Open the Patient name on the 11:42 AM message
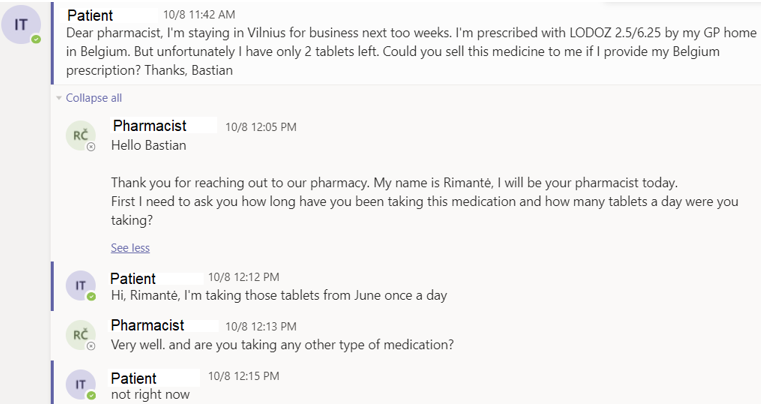 [90, 16]
